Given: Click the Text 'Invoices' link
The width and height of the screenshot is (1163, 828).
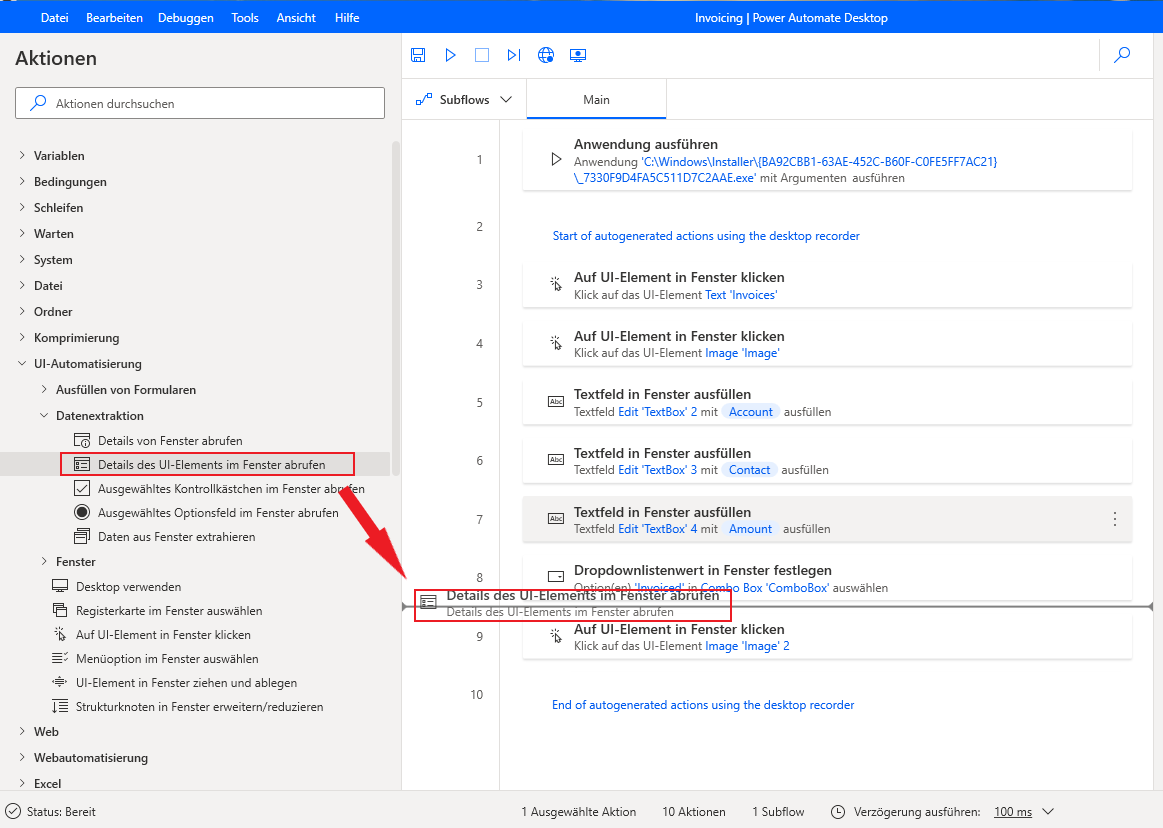Looking at the screenshot, I should 741,295.
